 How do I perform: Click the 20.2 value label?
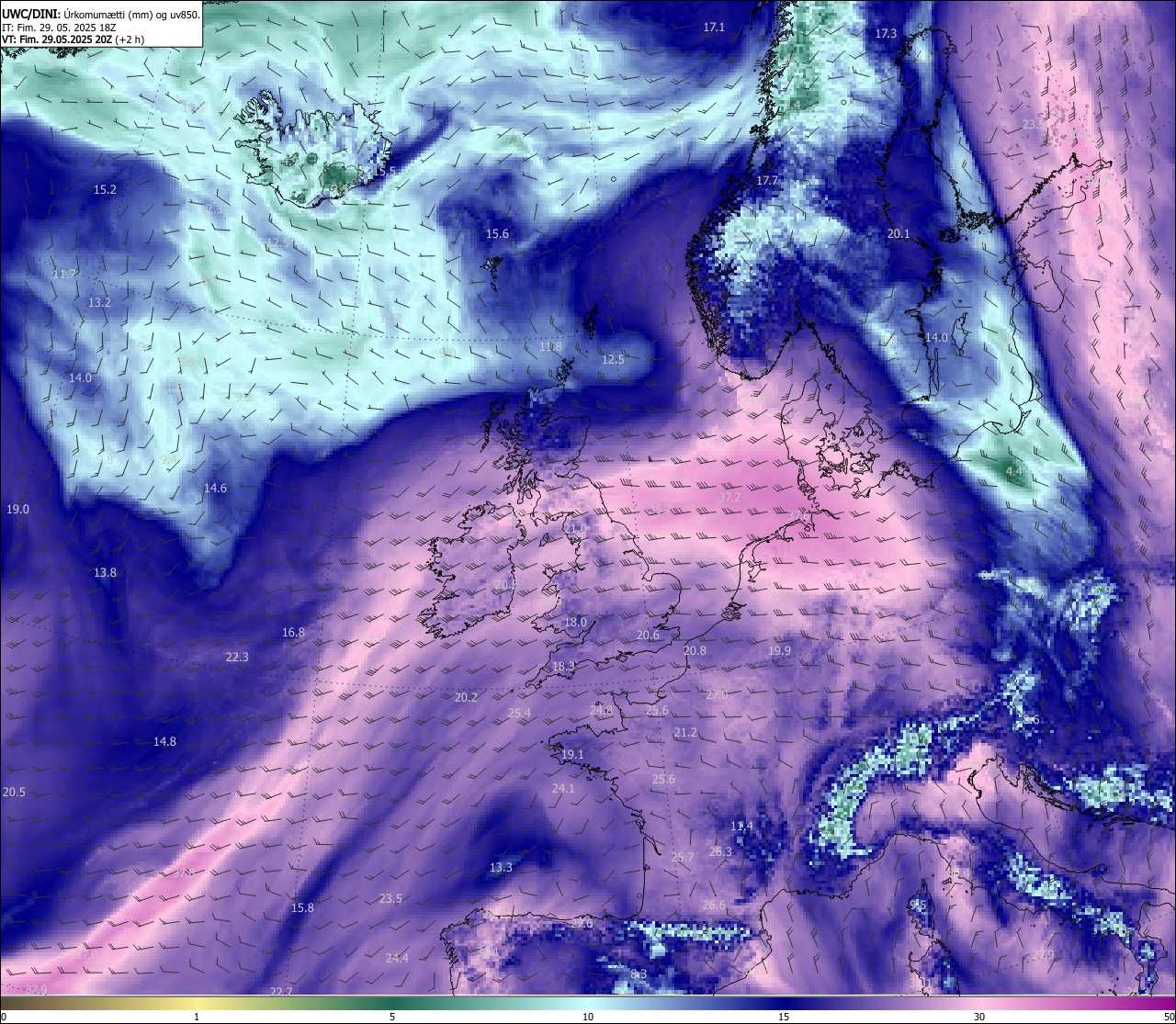point(466,698)
